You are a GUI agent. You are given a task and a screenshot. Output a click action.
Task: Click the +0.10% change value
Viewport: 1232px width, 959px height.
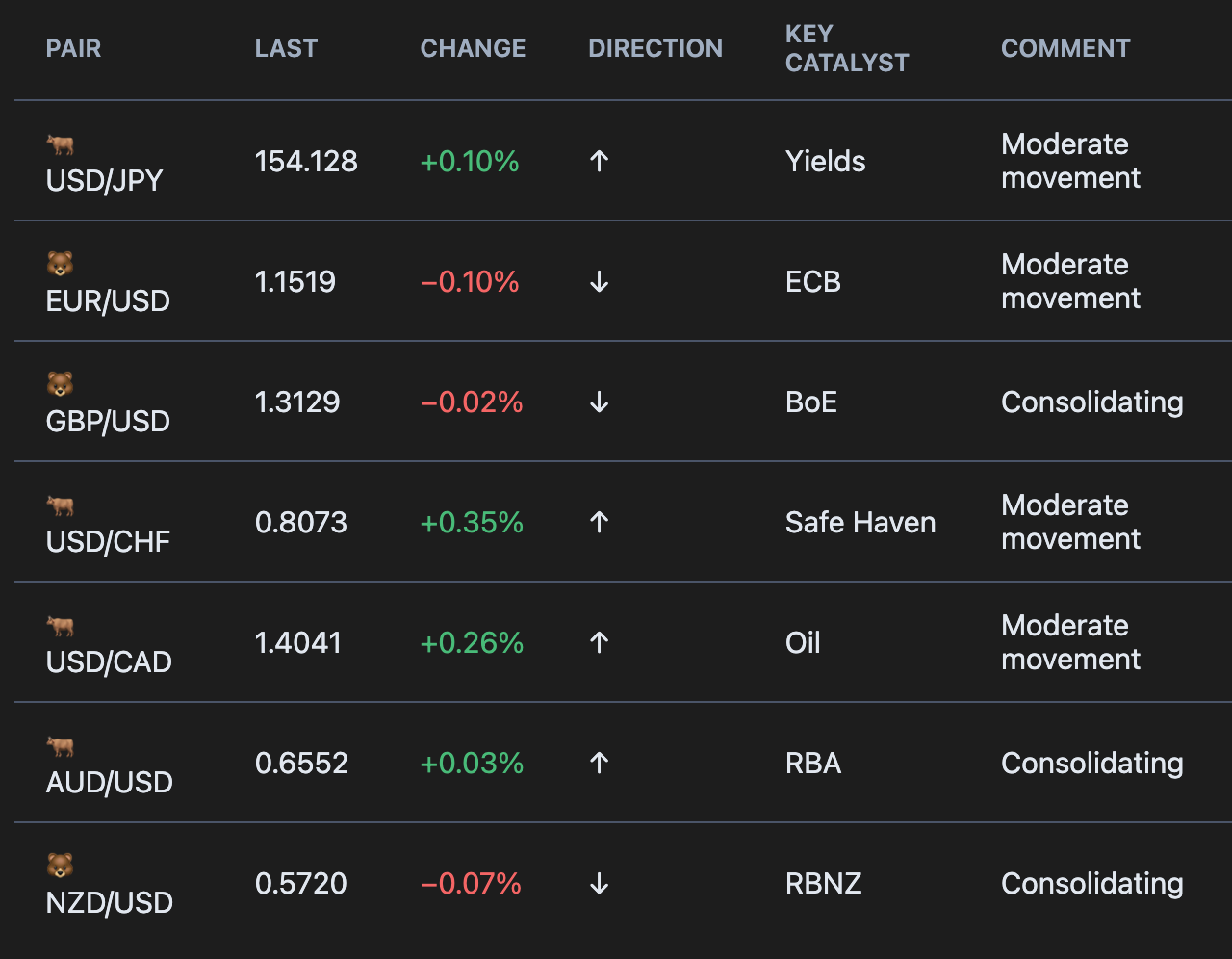pyautogui.click(x=470, y=161)
